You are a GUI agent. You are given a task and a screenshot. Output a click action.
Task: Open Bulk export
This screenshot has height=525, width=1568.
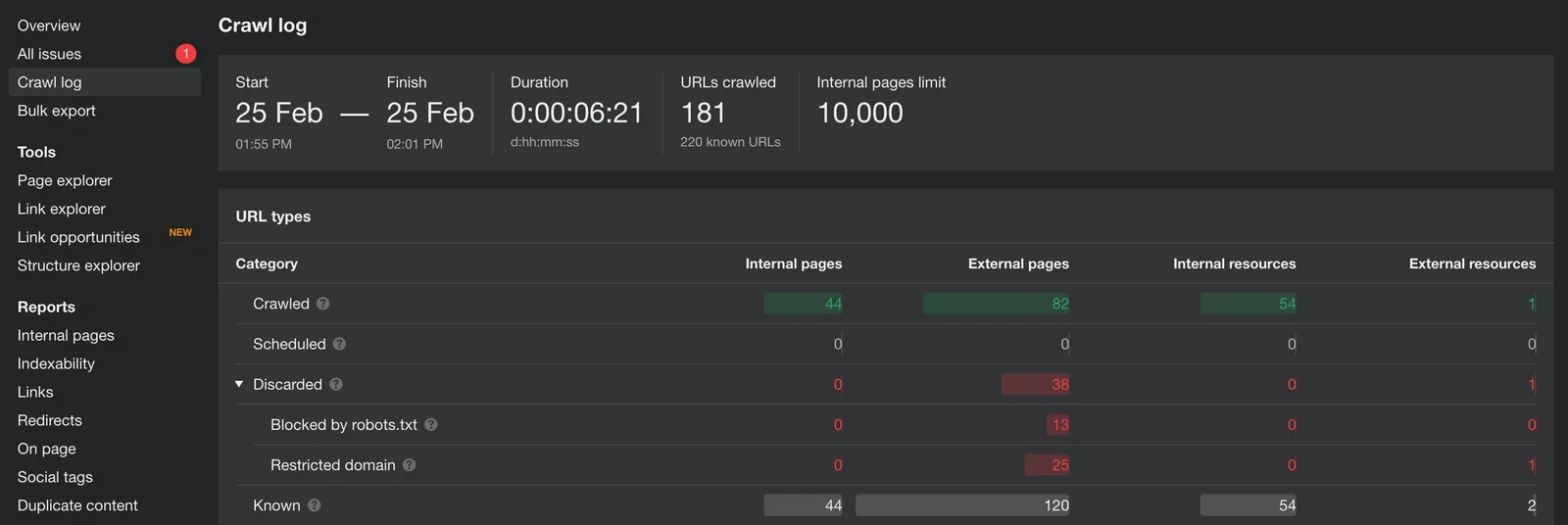coord(56,111)
